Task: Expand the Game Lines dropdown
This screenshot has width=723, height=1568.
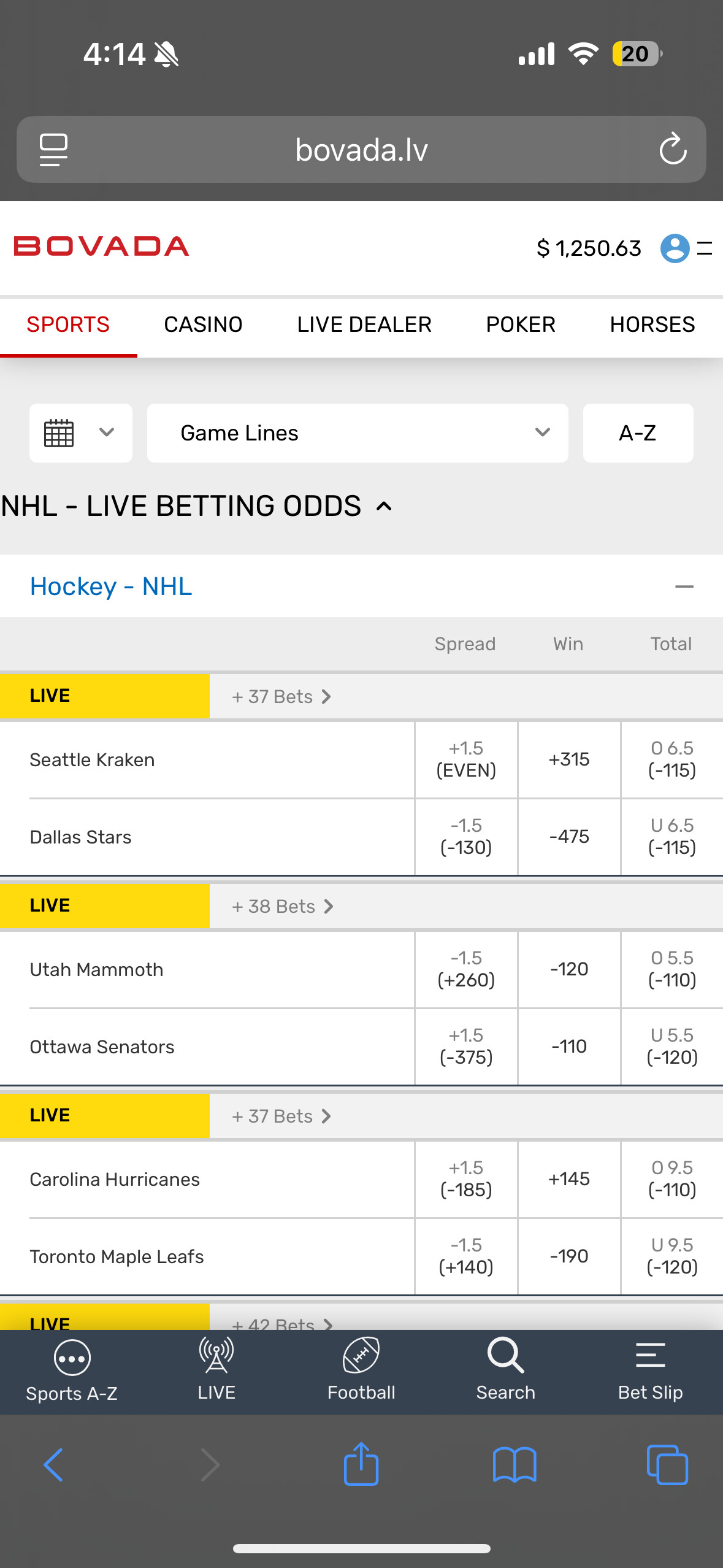Action: tap(358, 433)
